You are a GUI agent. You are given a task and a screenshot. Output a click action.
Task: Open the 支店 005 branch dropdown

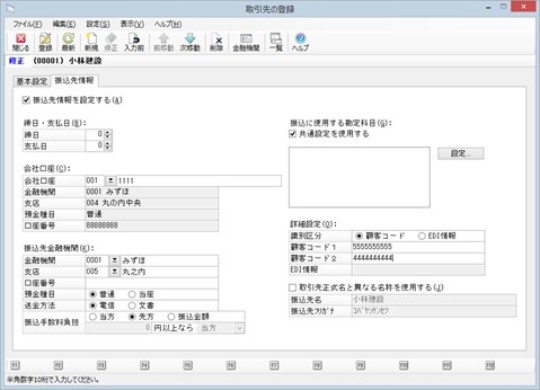pyautogui.click(x=114, y=271)
